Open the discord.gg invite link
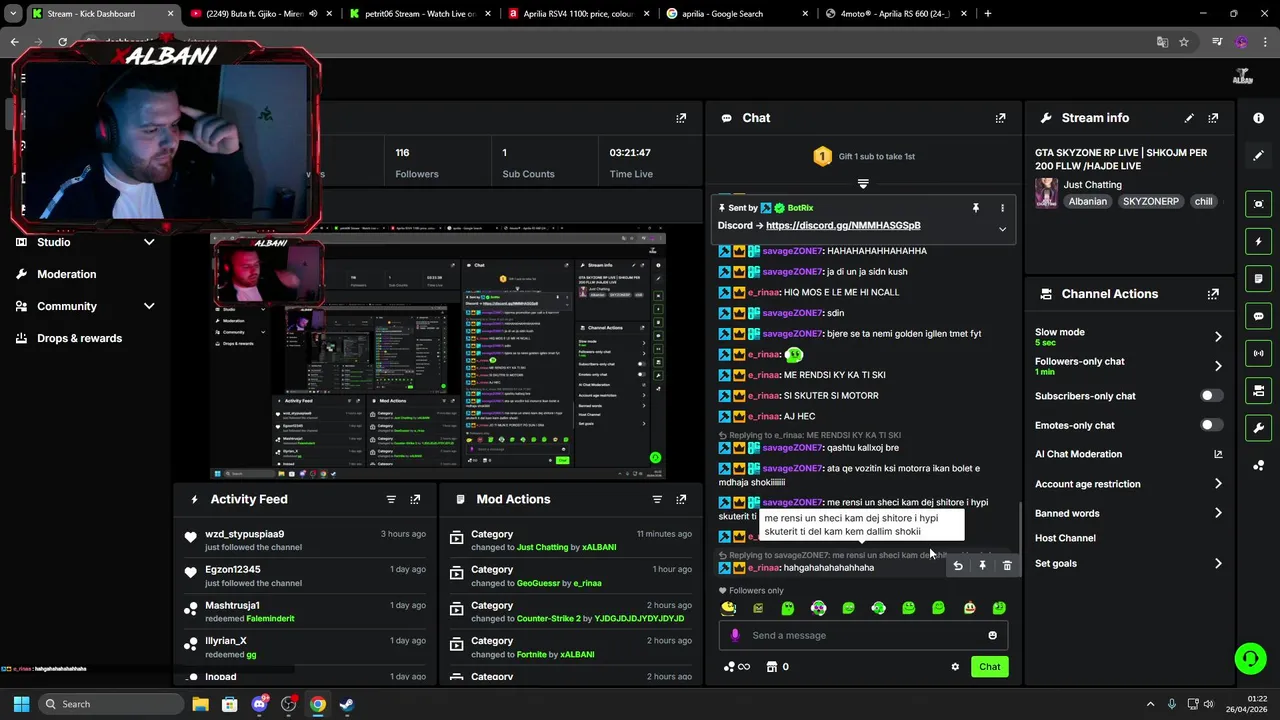Screen dimensions: 1280x720 pos(843,225)
